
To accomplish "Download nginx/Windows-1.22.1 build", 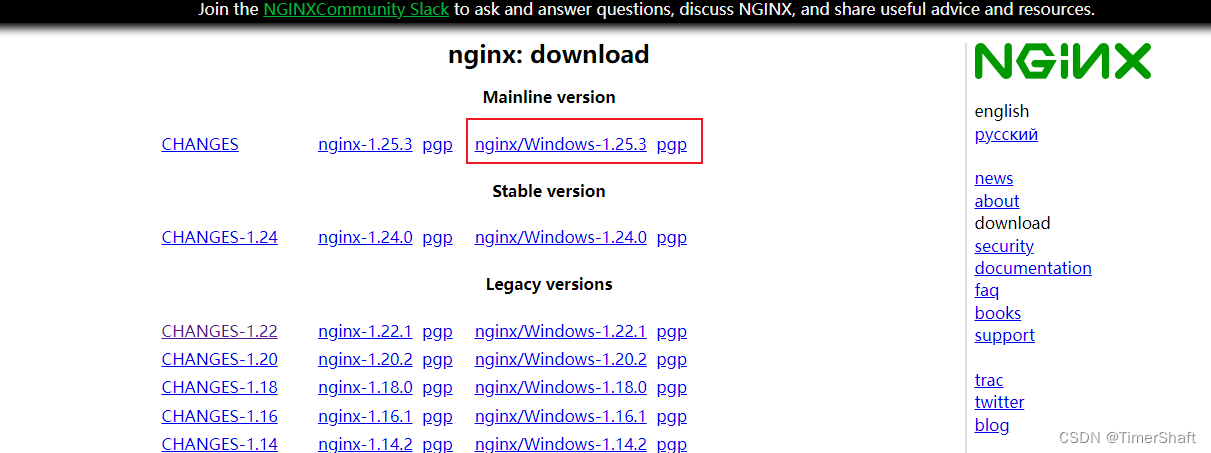I will pos(561,331).
